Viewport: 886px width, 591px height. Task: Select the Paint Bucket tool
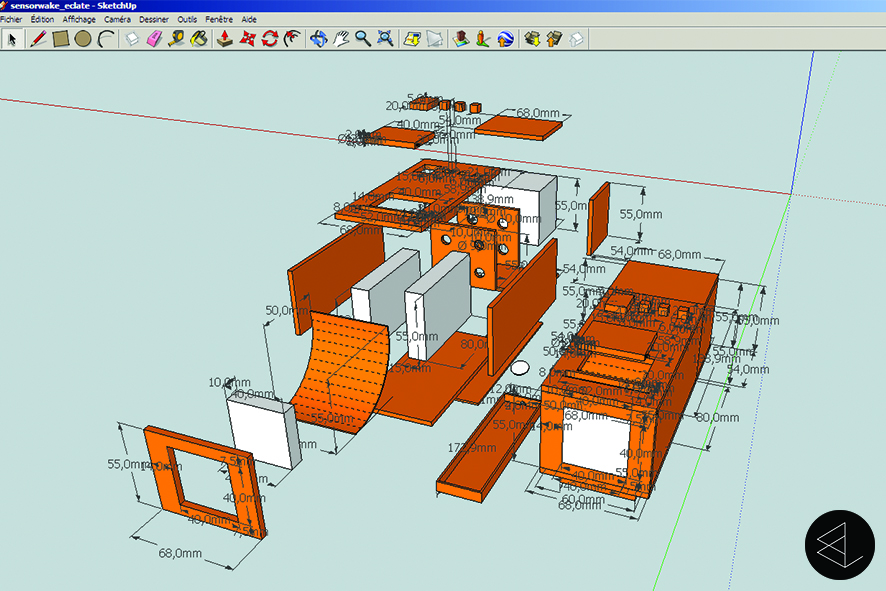pyautogui.click(x=198, y=39)
